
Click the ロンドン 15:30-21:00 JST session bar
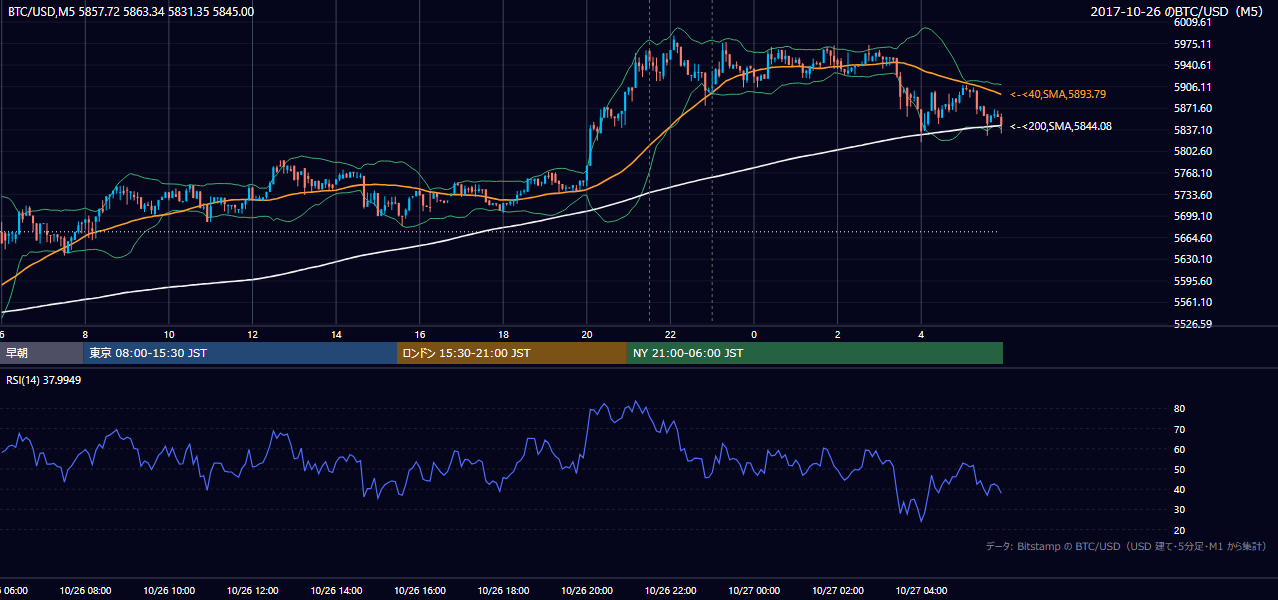[x=512, y=353]
